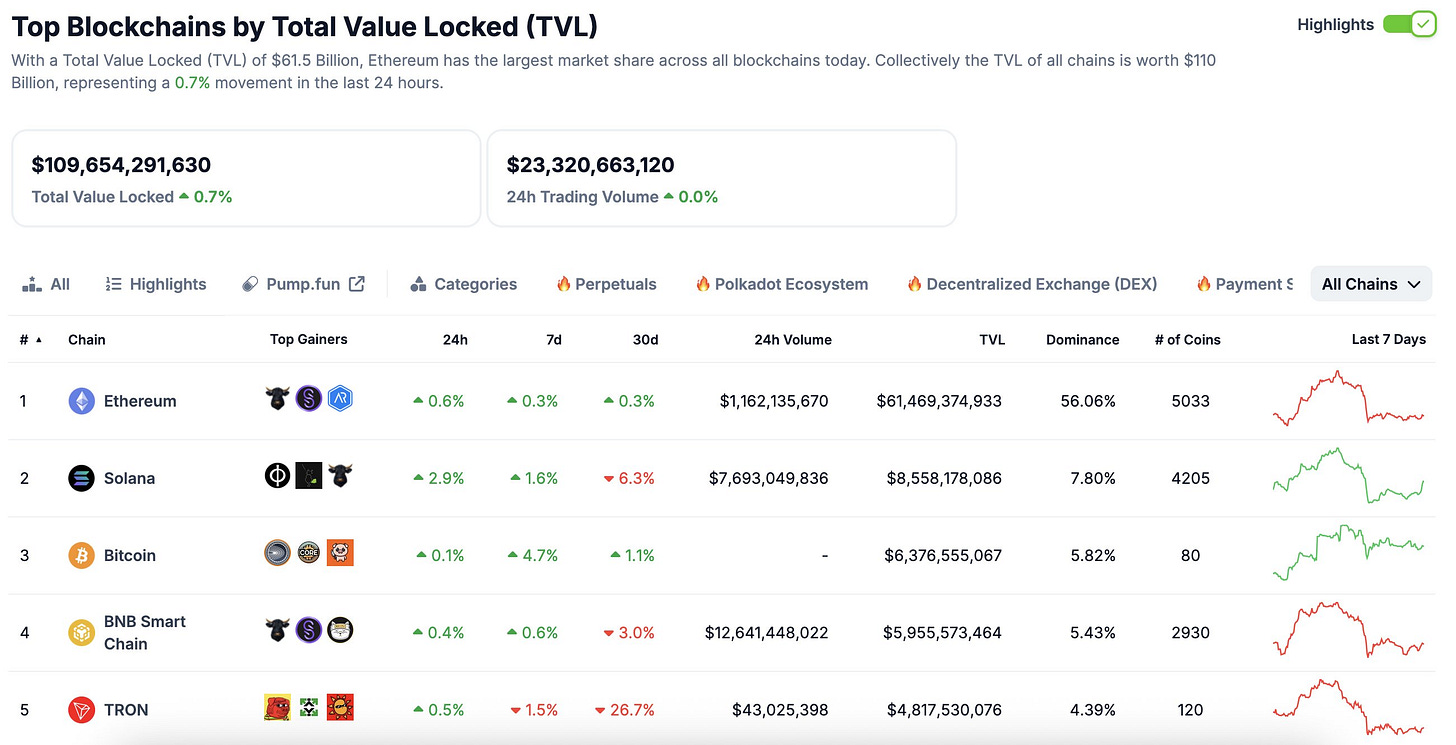Click Solana's 24h volume $7,693,049,836
The width and height of the screenshot is (1456, 745).
(x=768, y=478)
